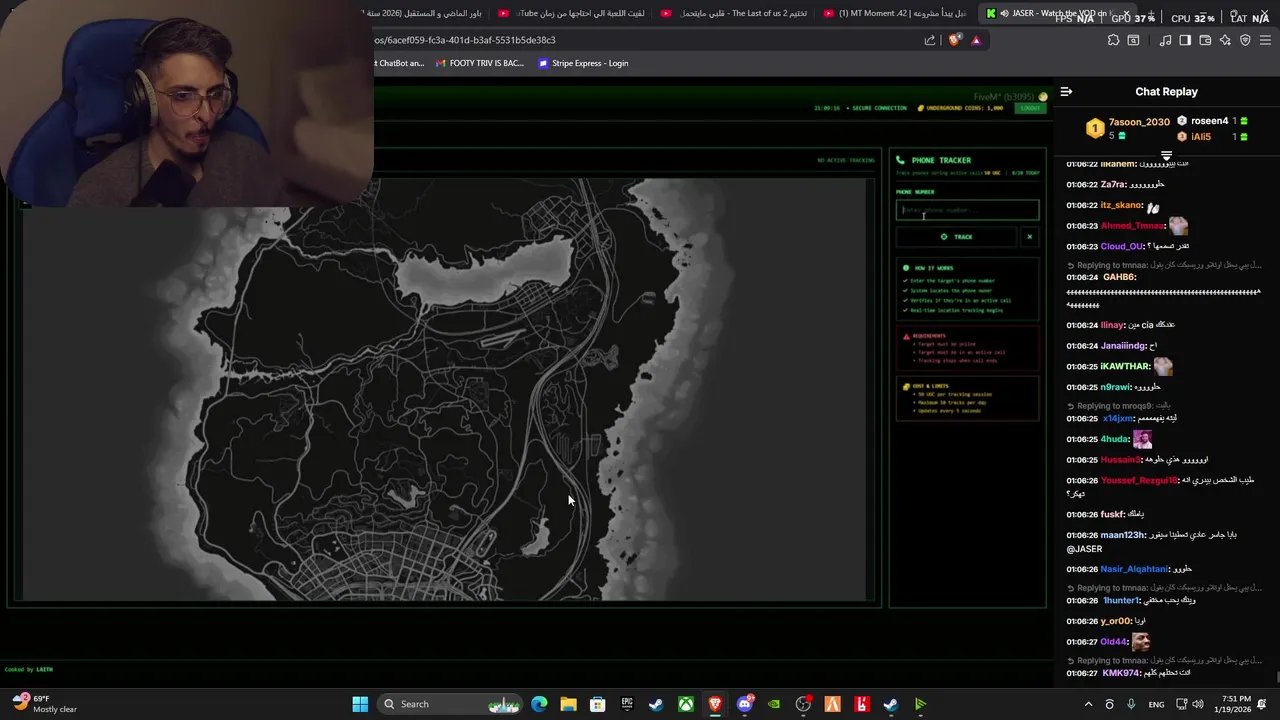Focus the phone number input field
The image size is (1280, 720).
(967, 210)
